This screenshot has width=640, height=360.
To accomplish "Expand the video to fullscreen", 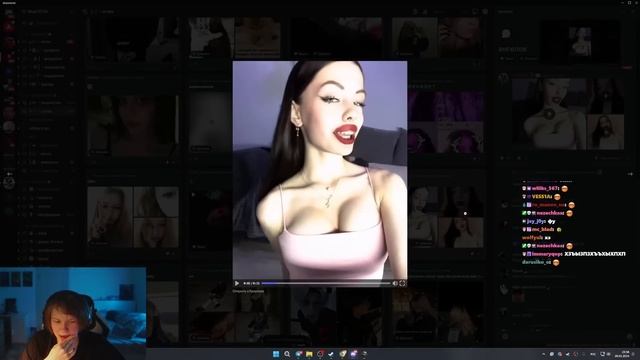I will (x=402, y=283).
